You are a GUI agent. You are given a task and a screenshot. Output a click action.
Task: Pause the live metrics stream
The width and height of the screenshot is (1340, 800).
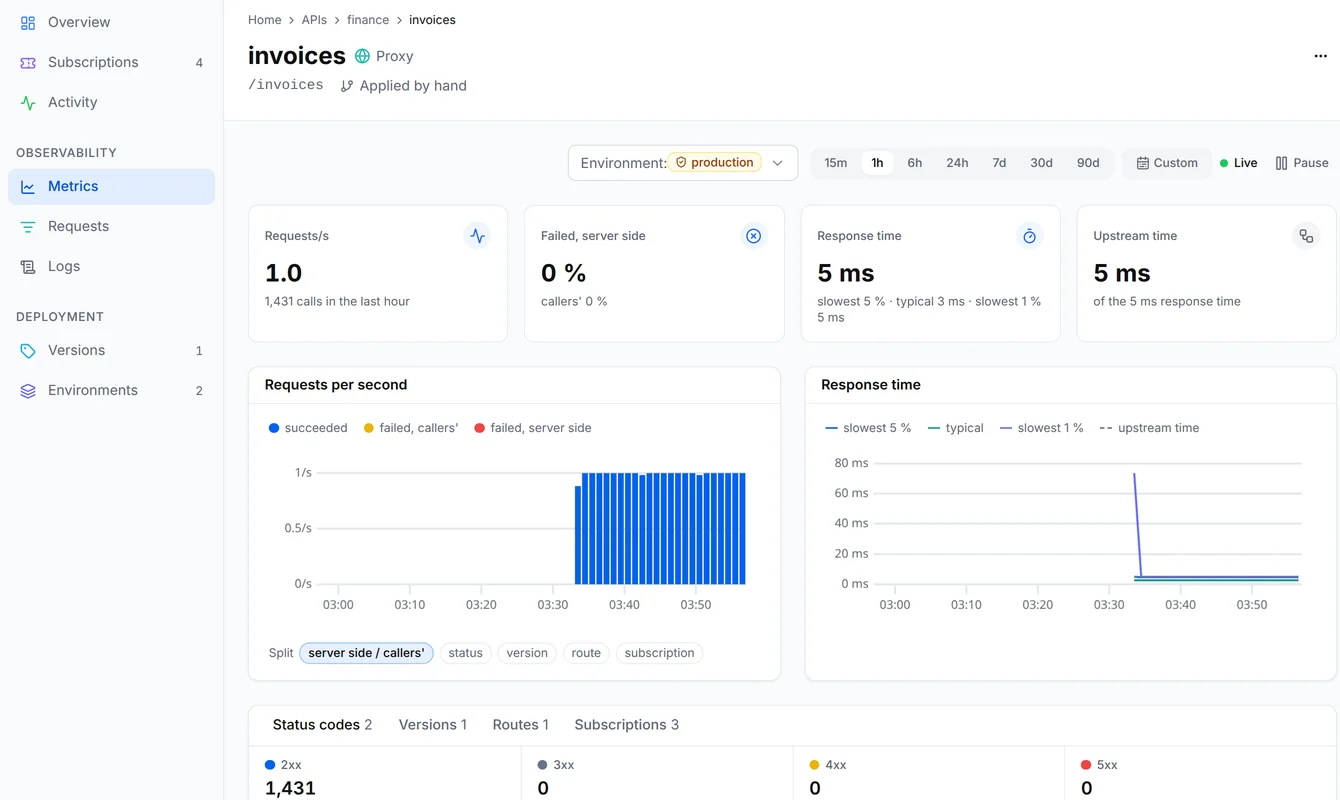coord(1302,163)
